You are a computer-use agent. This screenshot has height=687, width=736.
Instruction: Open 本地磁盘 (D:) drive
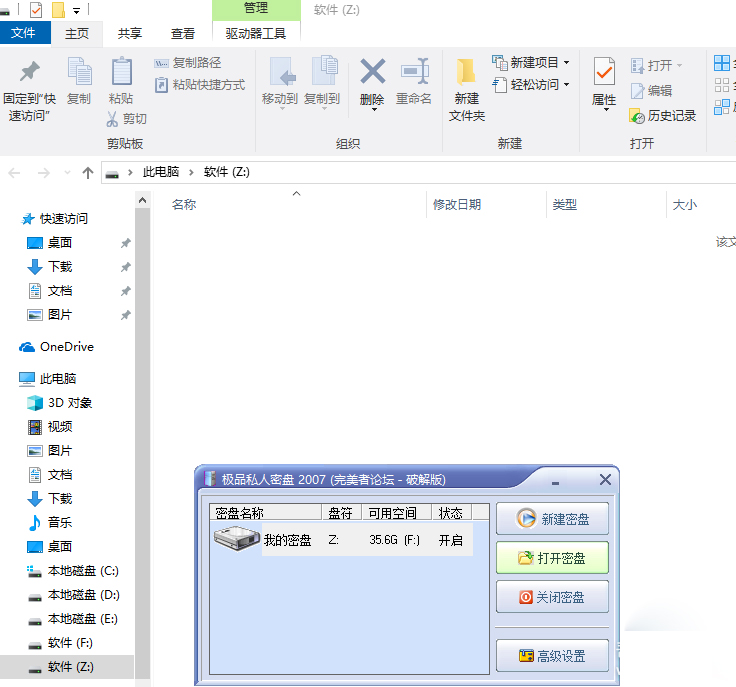click(83, 595)
